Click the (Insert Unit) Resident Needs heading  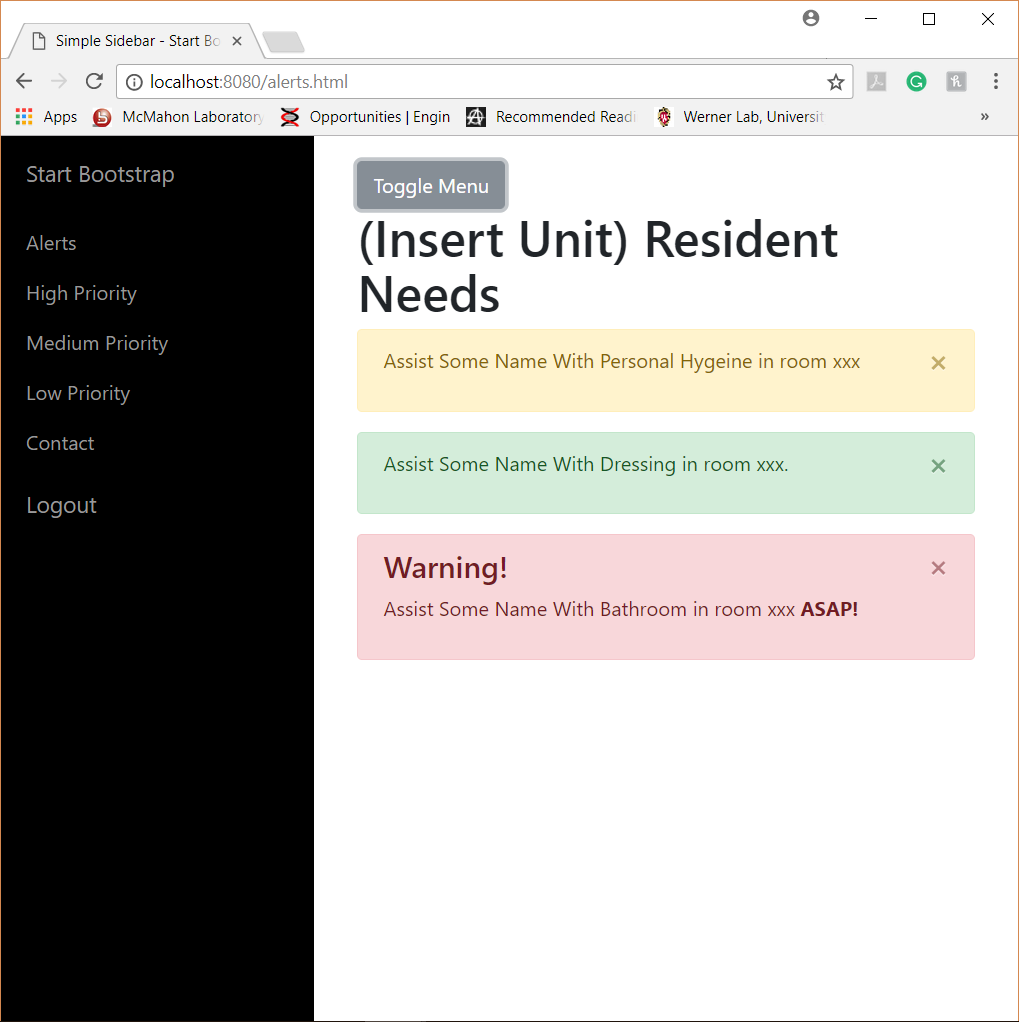click(x=598, y=267)
